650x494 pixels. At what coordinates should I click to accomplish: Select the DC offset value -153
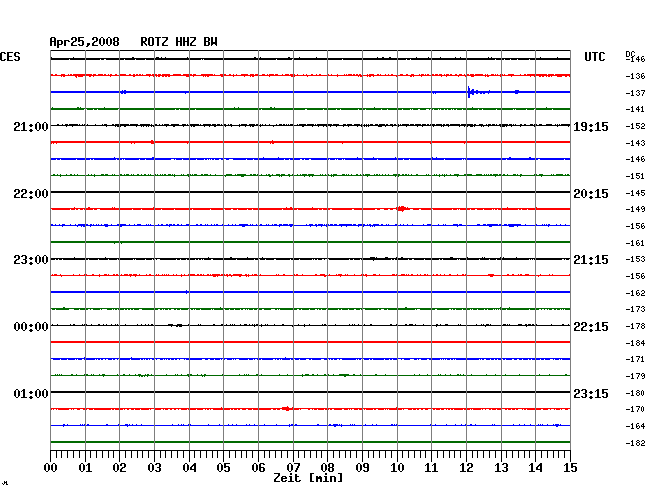(635, 259)
